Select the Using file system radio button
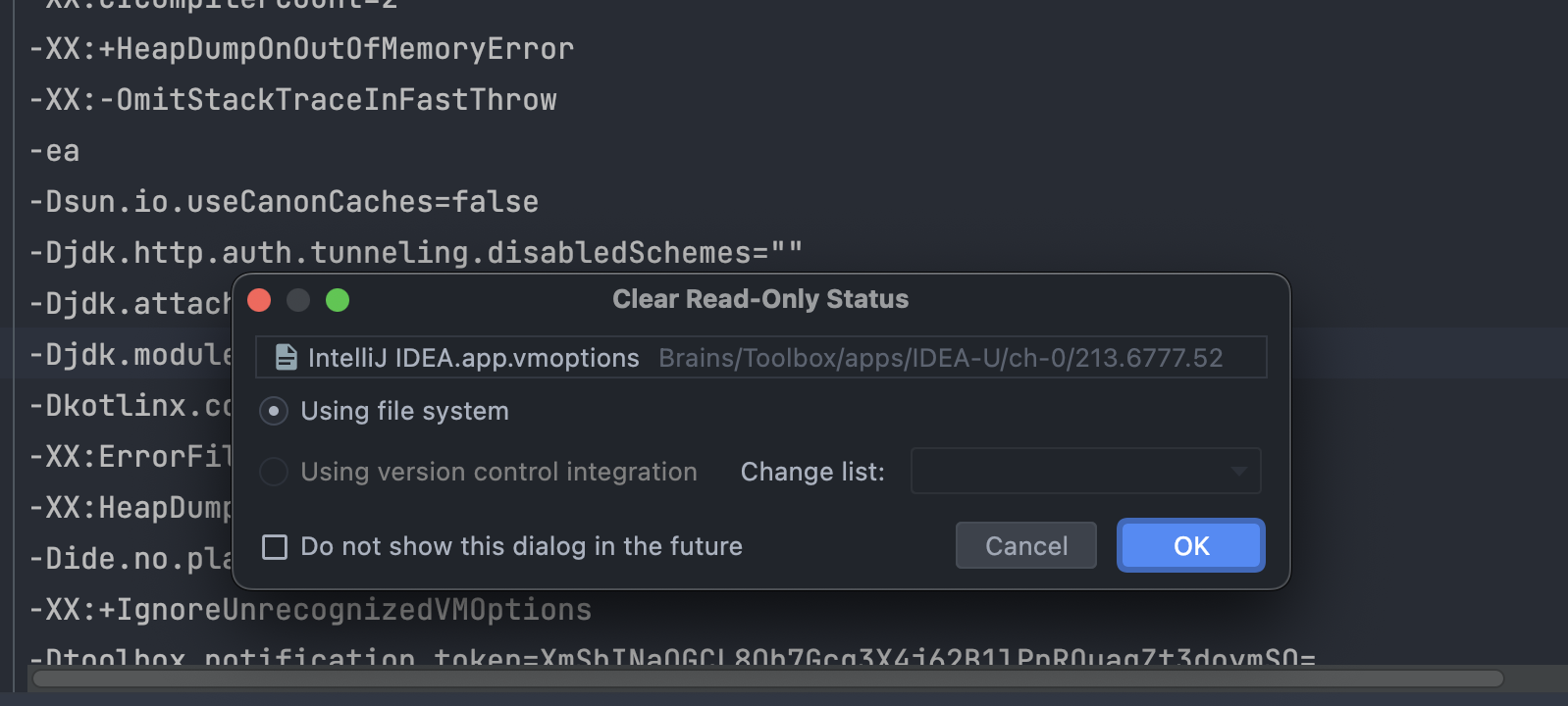The image size is (1568, 706). [274, 411]
